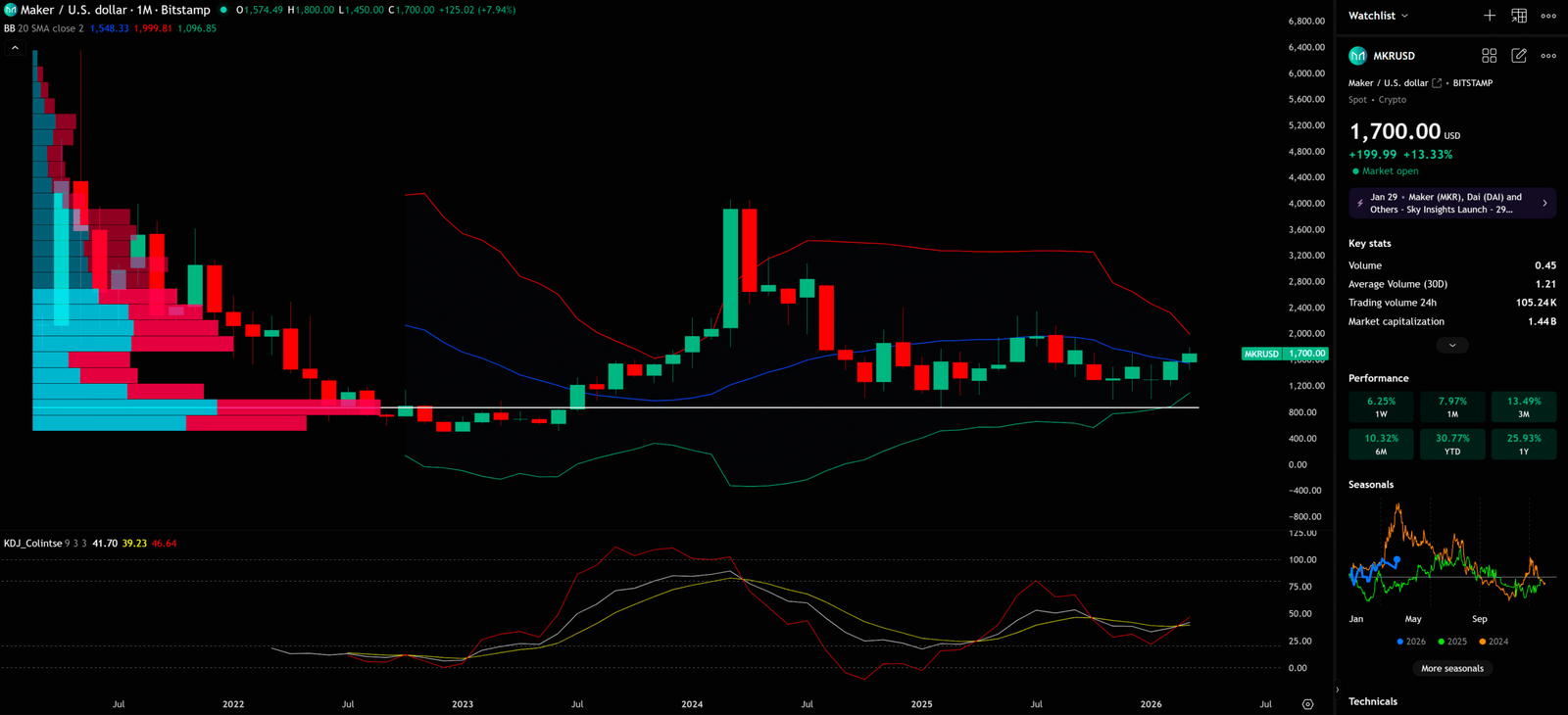1568x715 pixels.
Task: Open MKRUSD details more options menu
Action: click(x=1548, y=56)
